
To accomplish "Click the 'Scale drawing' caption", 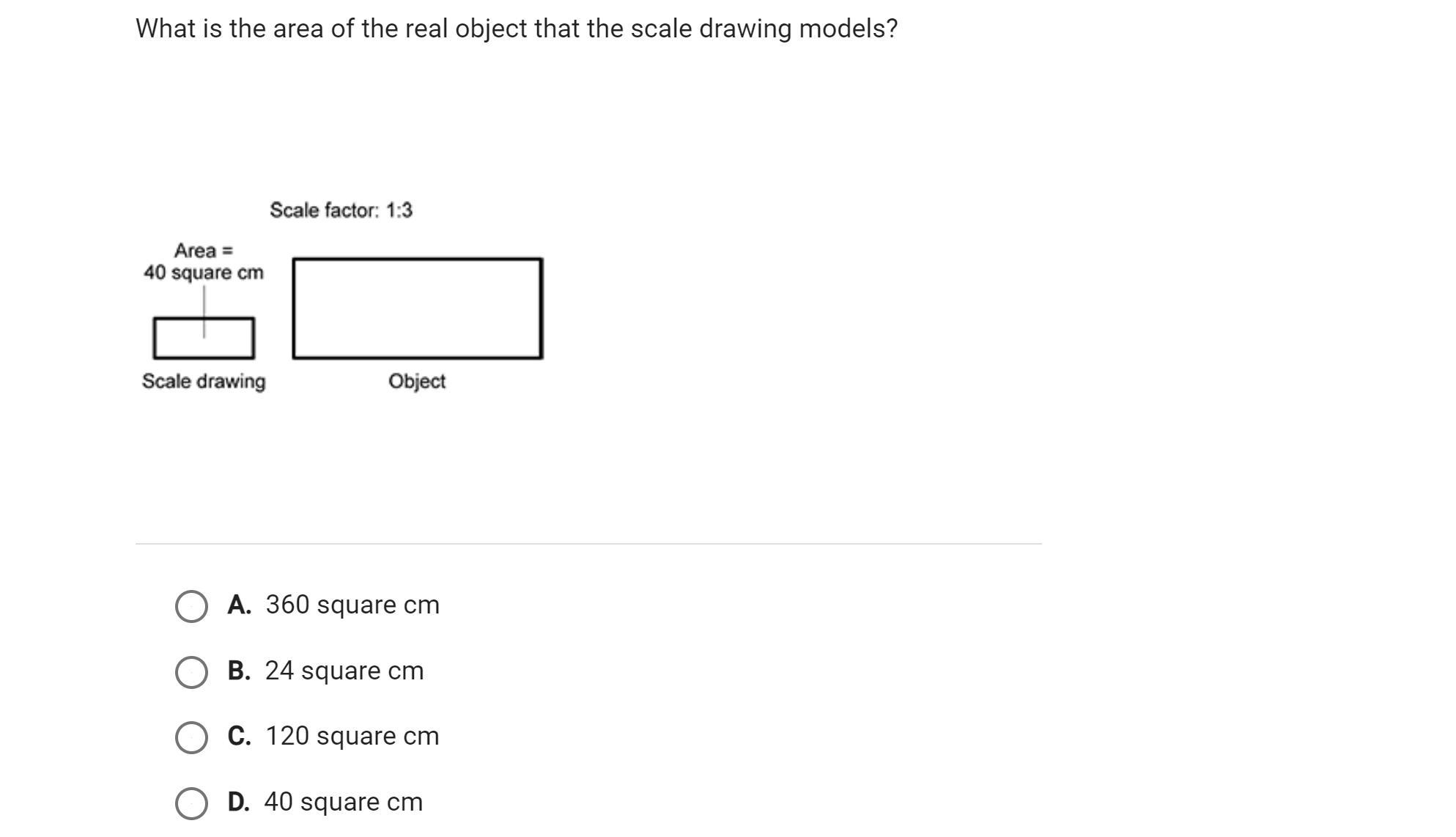I will click(204, 382).
